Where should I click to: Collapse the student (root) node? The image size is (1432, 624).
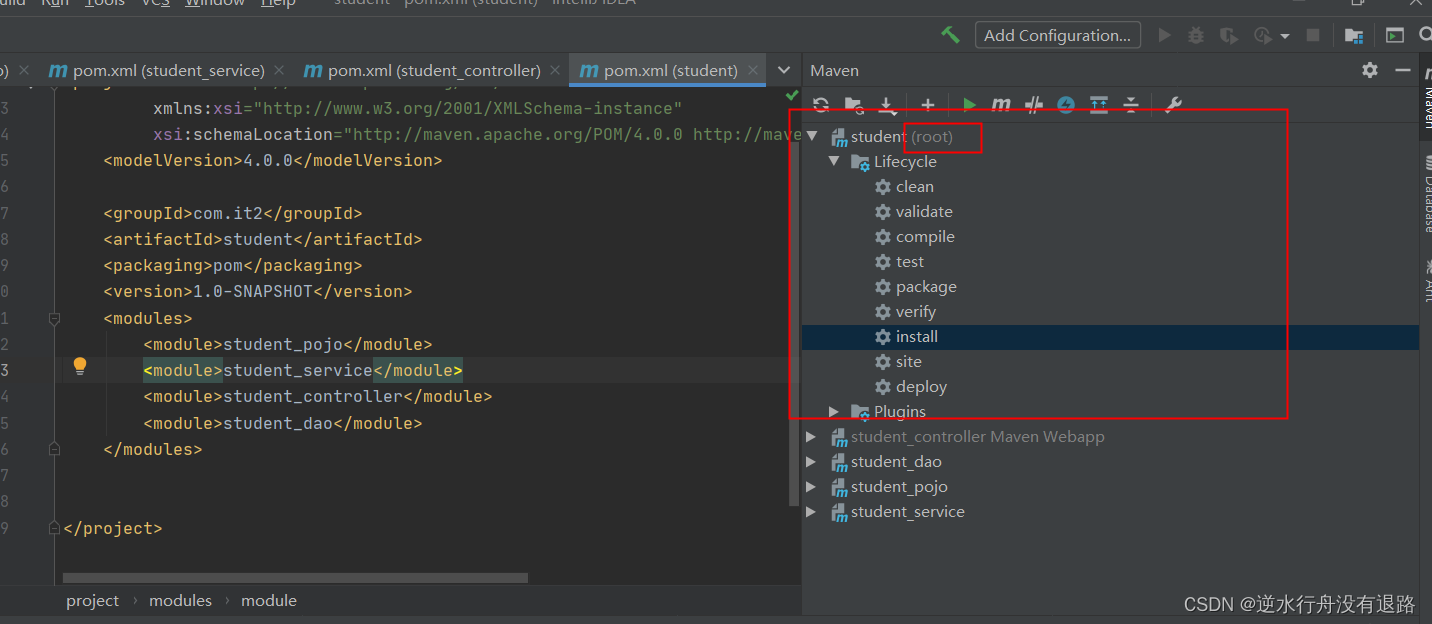812,136
